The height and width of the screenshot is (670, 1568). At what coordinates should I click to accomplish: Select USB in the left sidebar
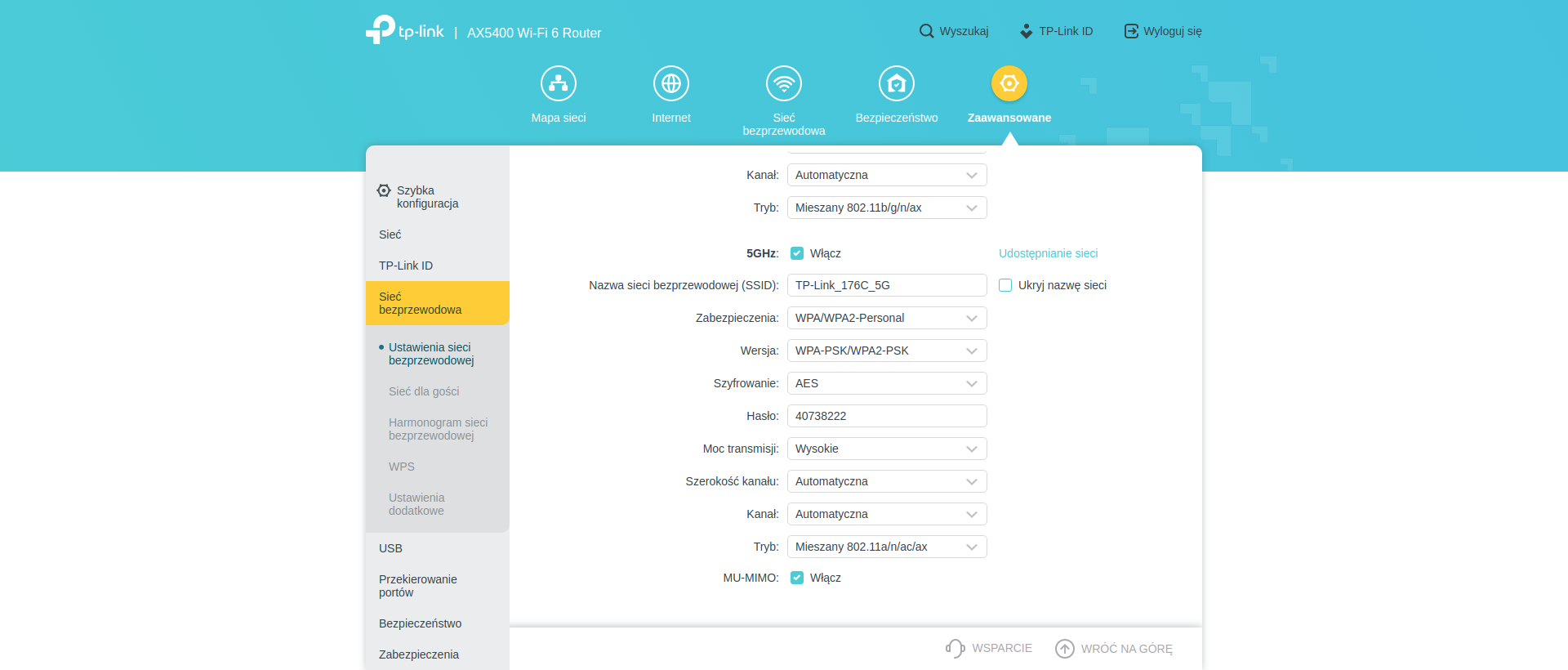coord(390,548)
